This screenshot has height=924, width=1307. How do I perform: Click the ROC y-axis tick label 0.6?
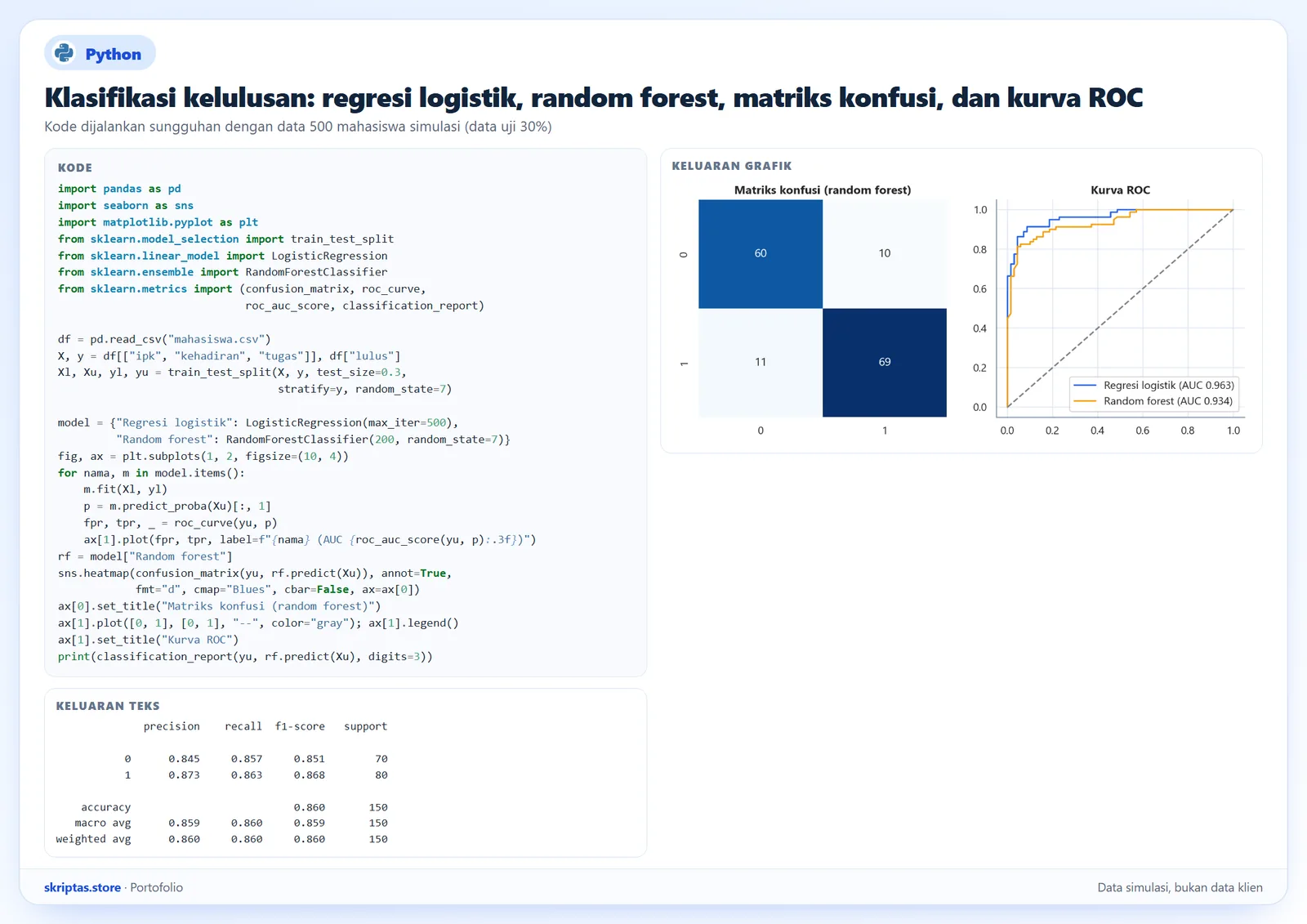tap(979, 289)
